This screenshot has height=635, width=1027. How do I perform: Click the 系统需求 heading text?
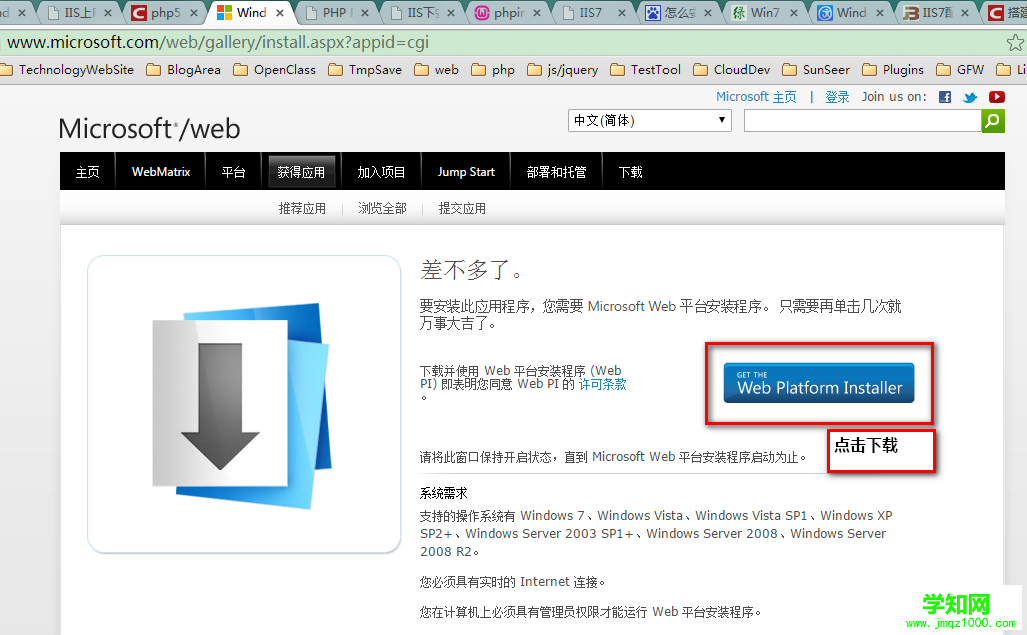(x=443, y=493)
